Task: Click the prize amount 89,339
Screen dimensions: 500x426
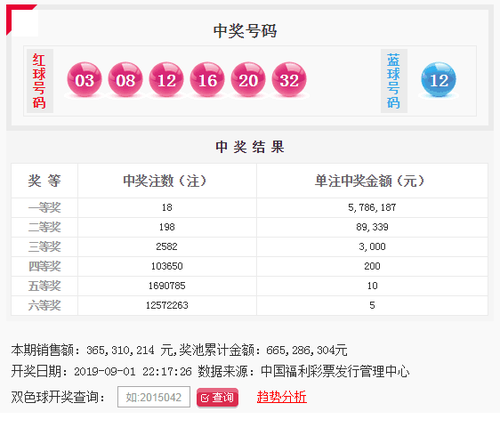Action: coord(372,227)
